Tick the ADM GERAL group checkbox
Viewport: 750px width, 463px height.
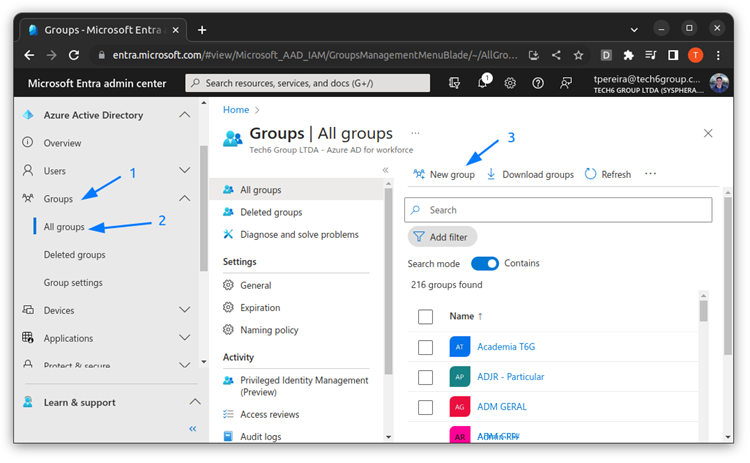(x=425, y=407)
